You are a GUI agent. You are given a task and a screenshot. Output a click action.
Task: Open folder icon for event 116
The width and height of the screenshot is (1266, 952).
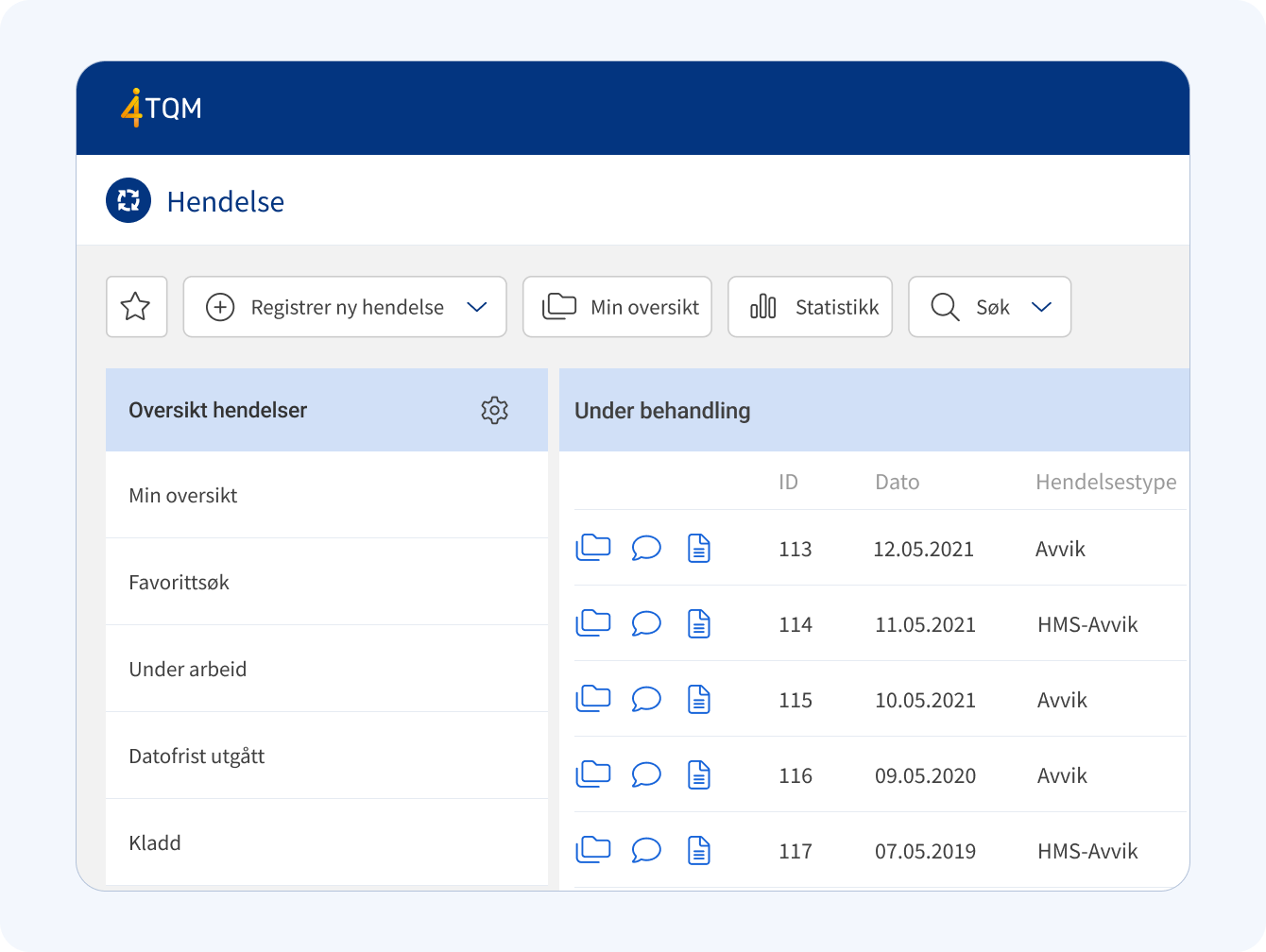pos(593,774)
